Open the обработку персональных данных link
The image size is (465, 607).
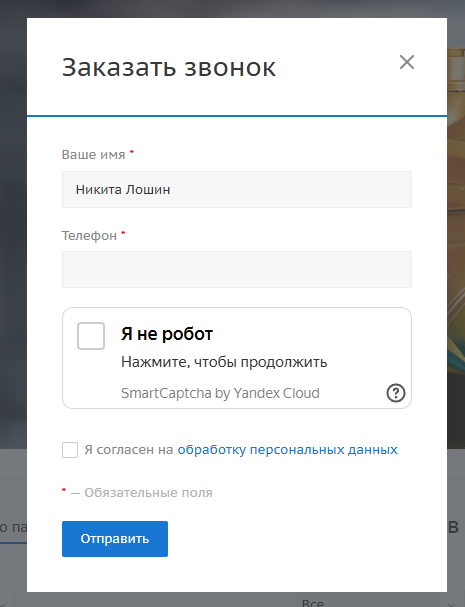coord(287,449)
